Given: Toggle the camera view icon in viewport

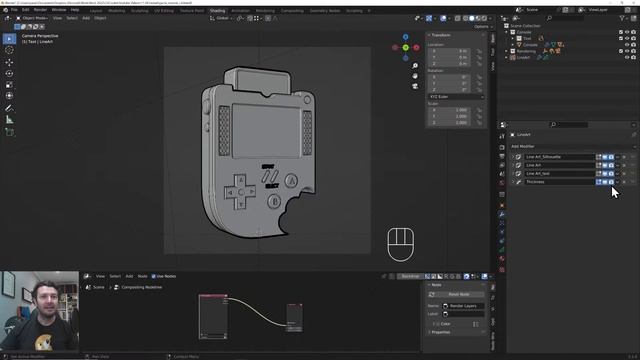Looking at the screenshot, I should point(415,87).
